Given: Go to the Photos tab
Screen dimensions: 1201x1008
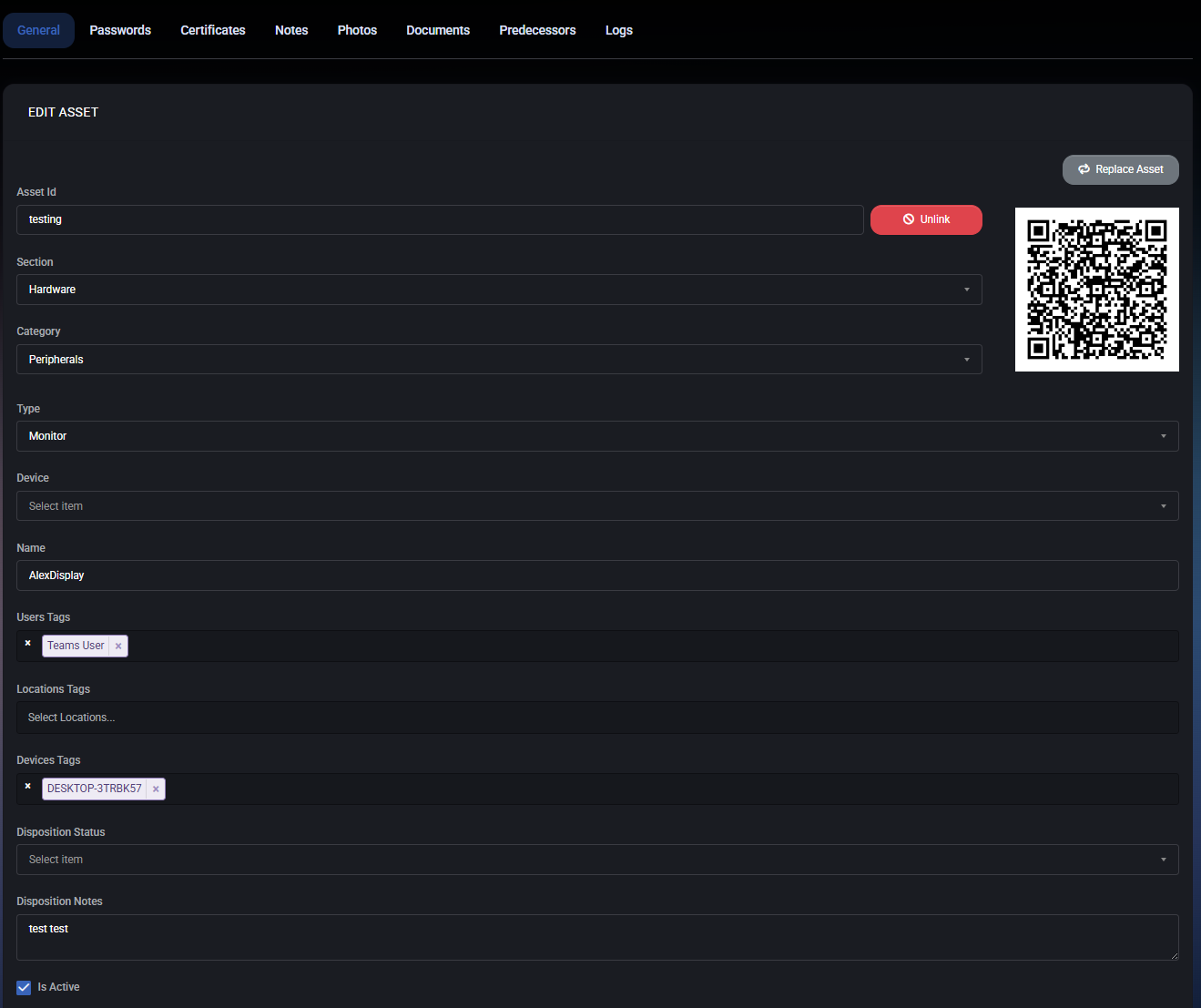Looking at the screenshot, I should coord(357,29).
